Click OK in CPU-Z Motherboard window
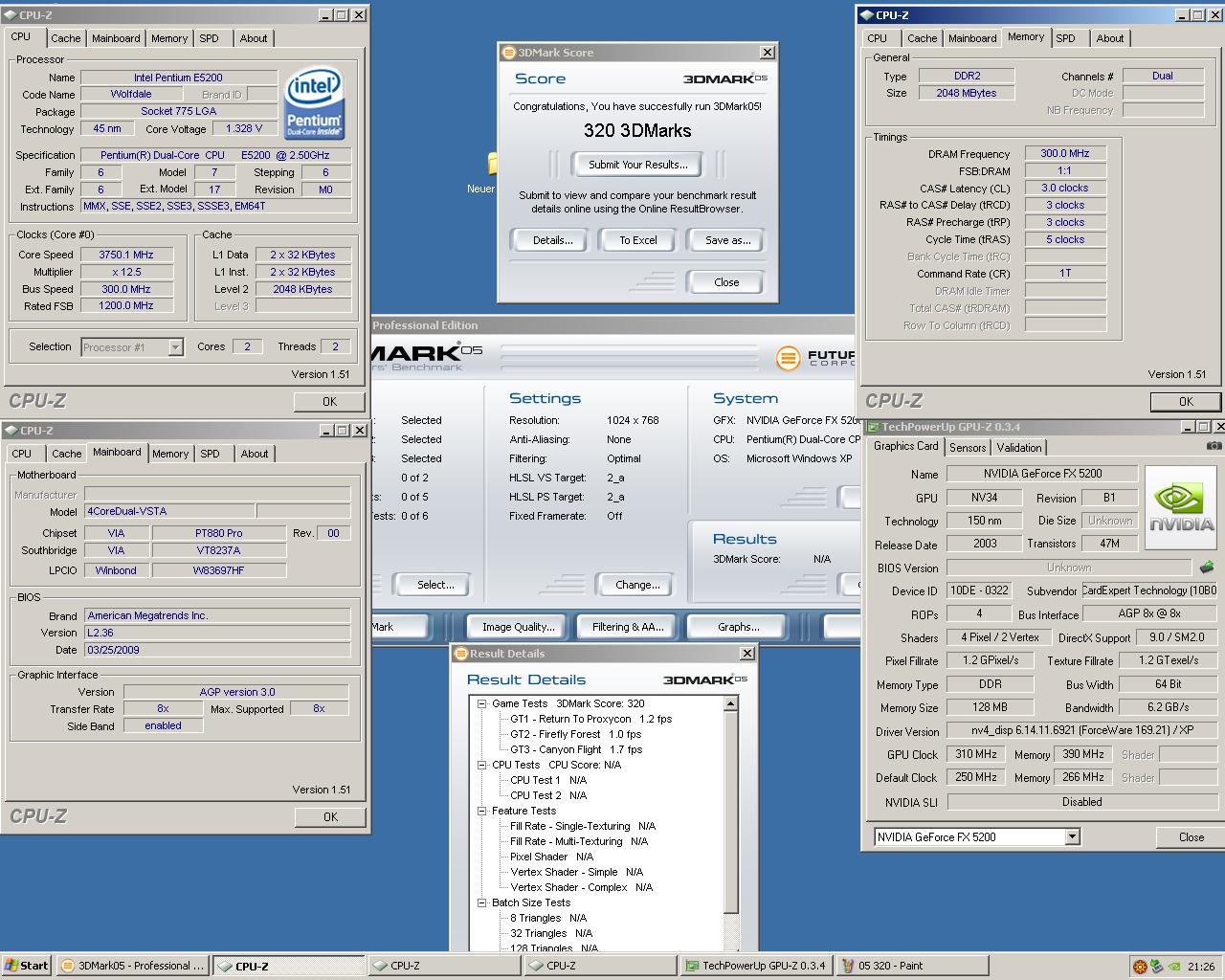This screenshot has width=1225, height=980. pos(330,816)
